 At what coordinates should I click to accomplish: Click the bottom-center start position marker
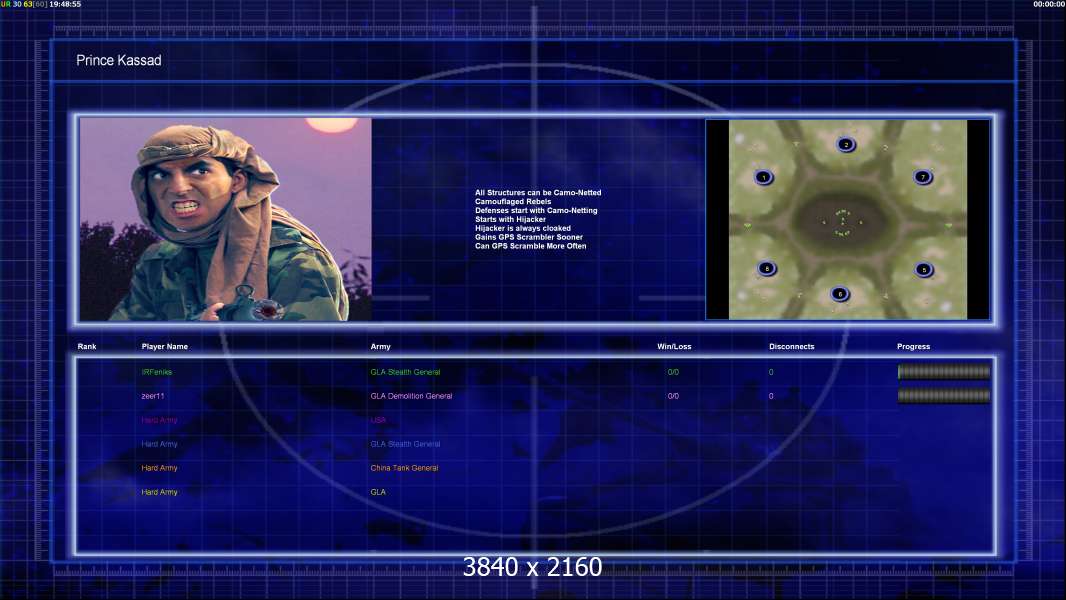pyautogui.click(x=840, y=294)
